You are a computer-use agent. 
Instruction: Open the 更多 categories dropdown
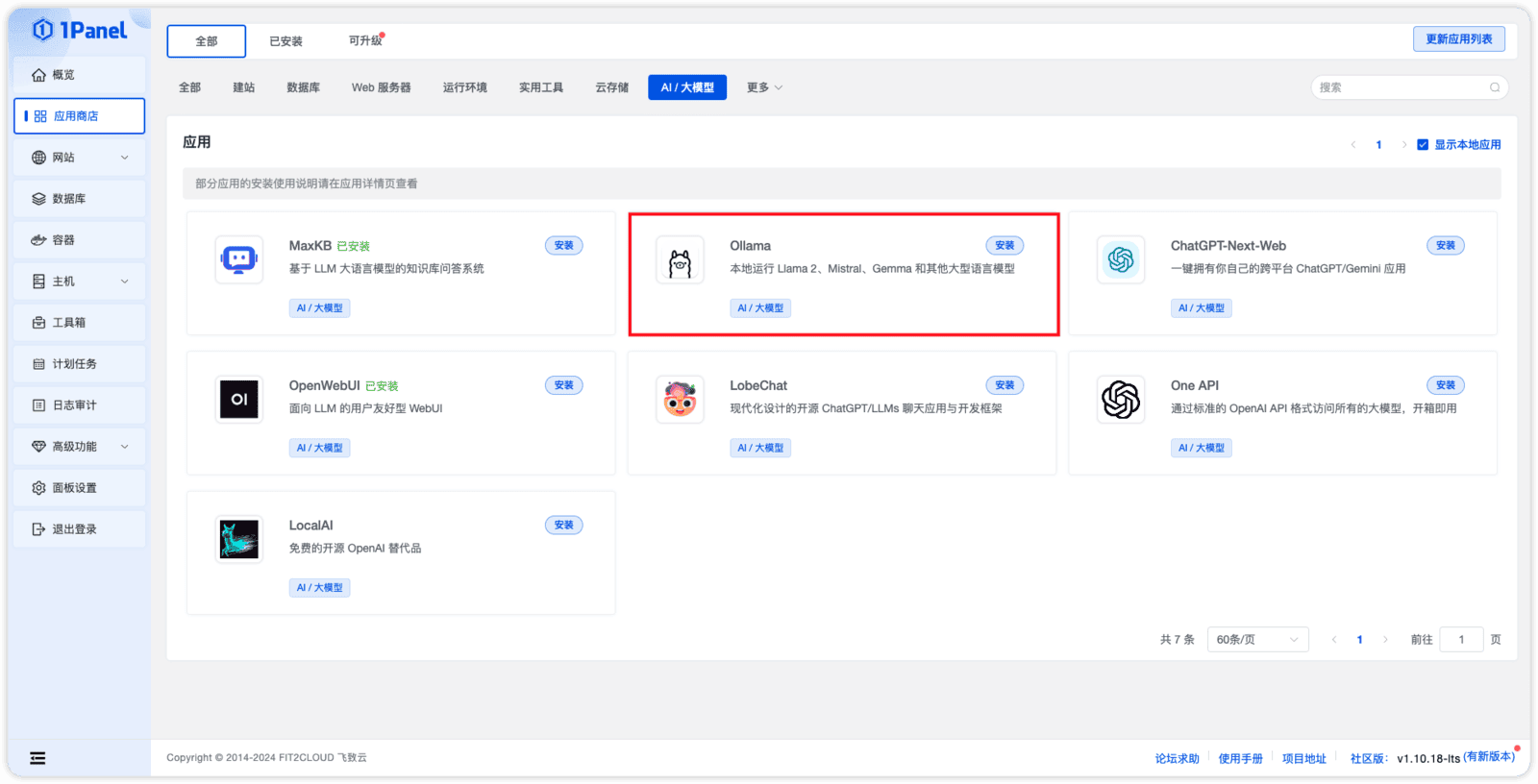pos(765,87)
